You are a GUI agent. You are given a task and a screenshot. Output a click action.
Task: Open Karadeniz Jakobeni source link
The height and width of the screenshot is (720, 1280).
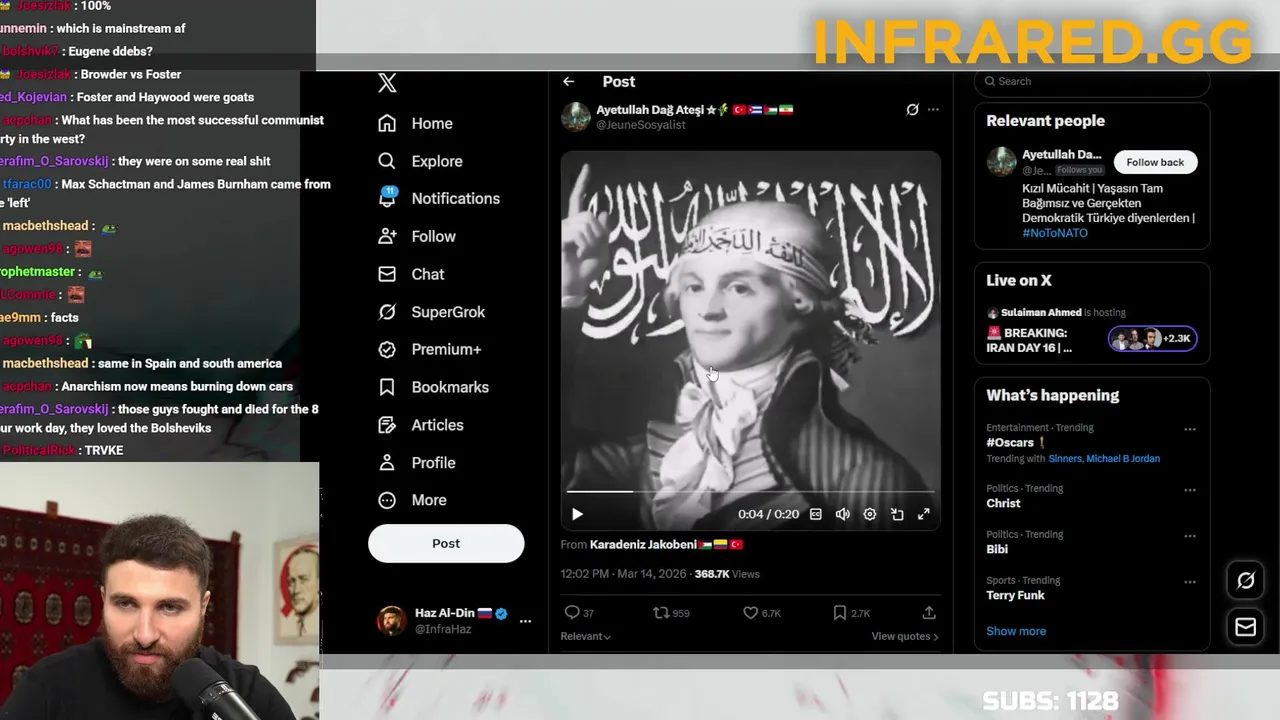tap(666, 545)
